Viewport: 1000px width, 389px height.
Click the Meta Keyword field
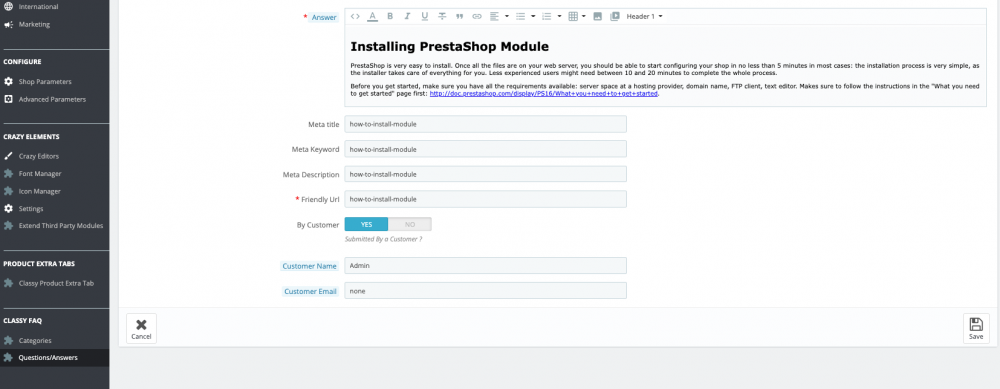click(x=485, y=149)
